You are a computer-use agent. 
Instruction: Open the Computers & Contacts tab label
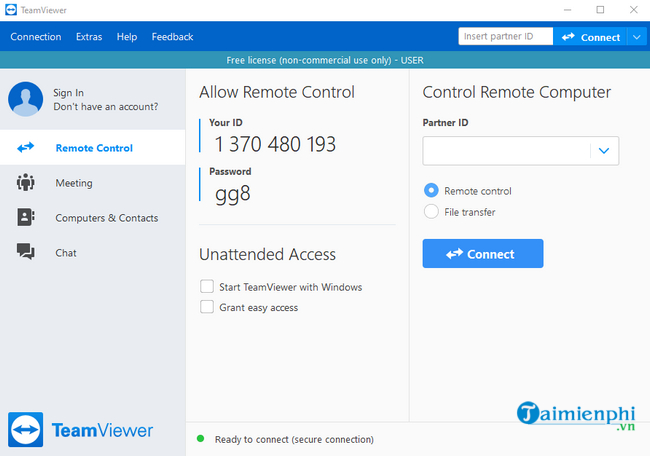pos(107,218)
